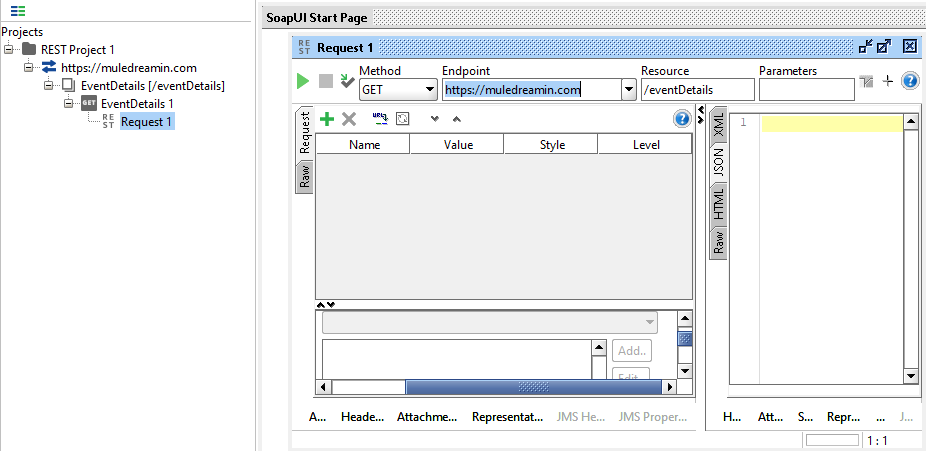Click the stop request square icon
Image resolution: width=926 pixels, height=451 pixels.
[325, 81]
